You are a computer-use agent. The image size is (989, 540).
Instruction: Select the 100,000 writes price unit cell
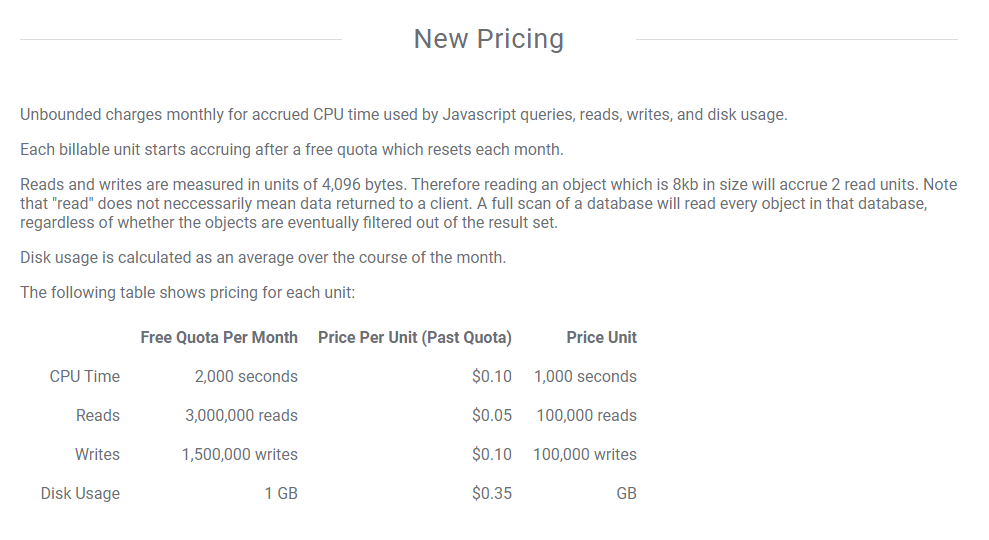(585, 455)
